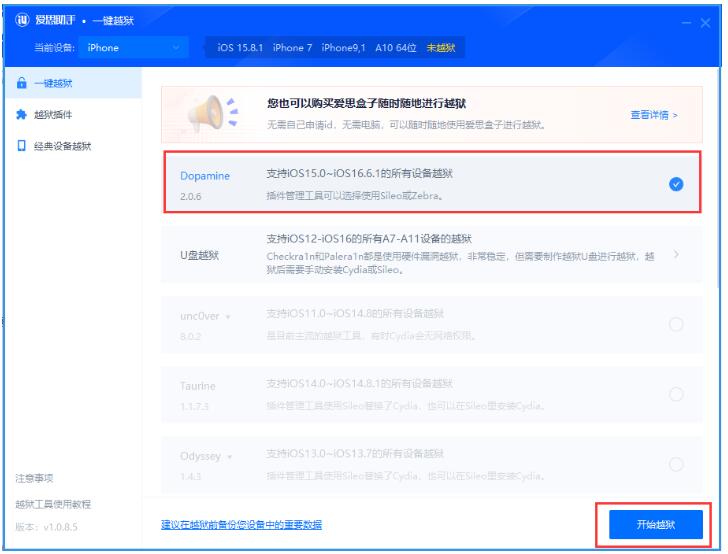Pick the Odyssey radio button
The image size is (728, 554).
click(675, 464)
